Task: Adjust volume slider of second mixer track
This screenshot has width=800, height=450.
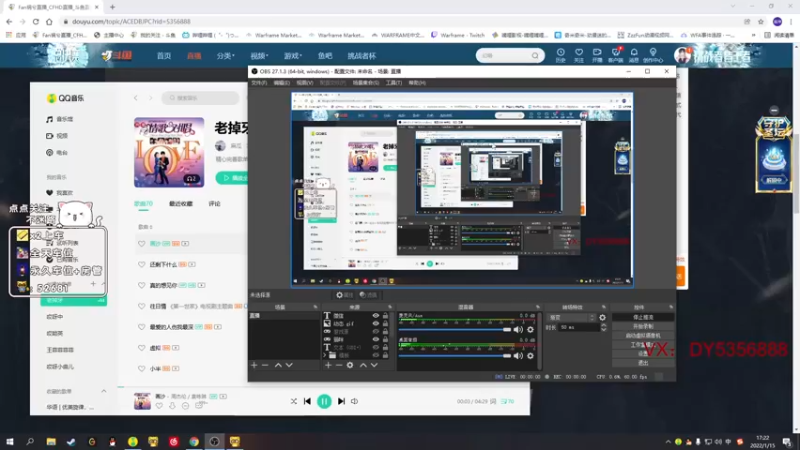Action: (455, 356)
